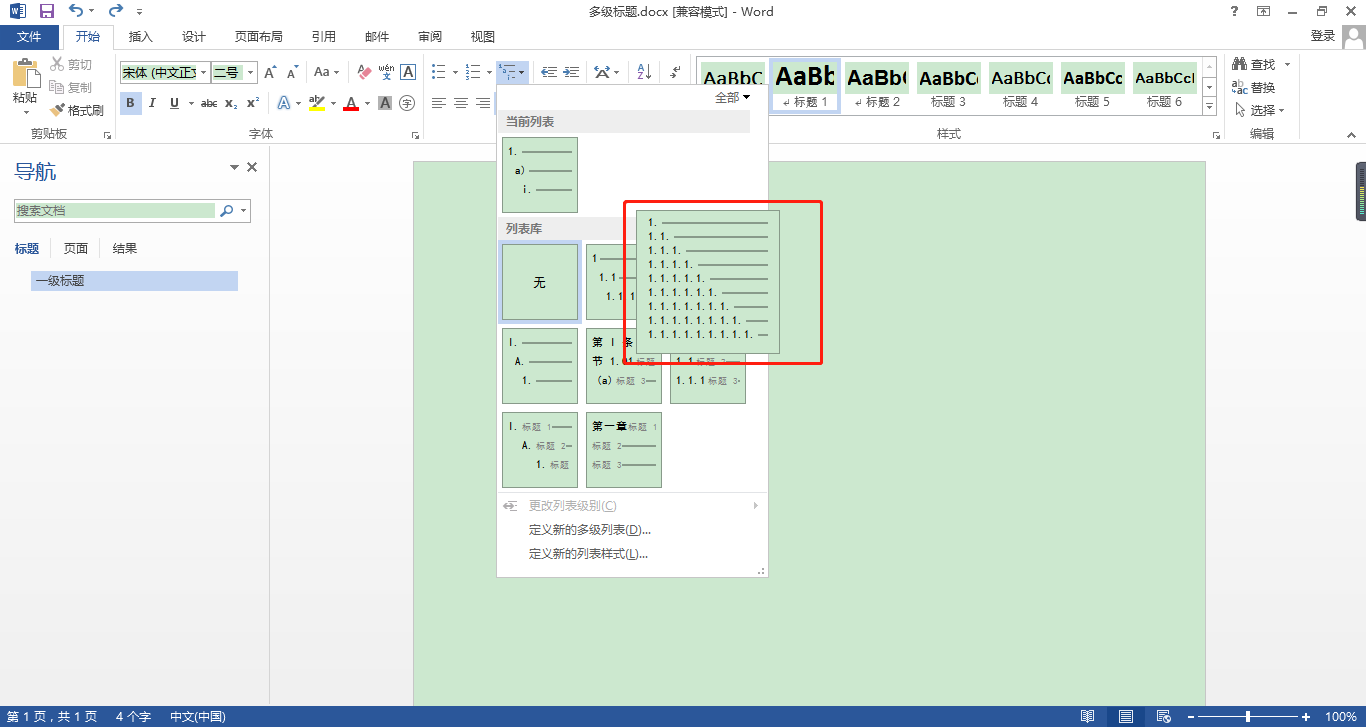Open navigation search options dropdown

244,211
